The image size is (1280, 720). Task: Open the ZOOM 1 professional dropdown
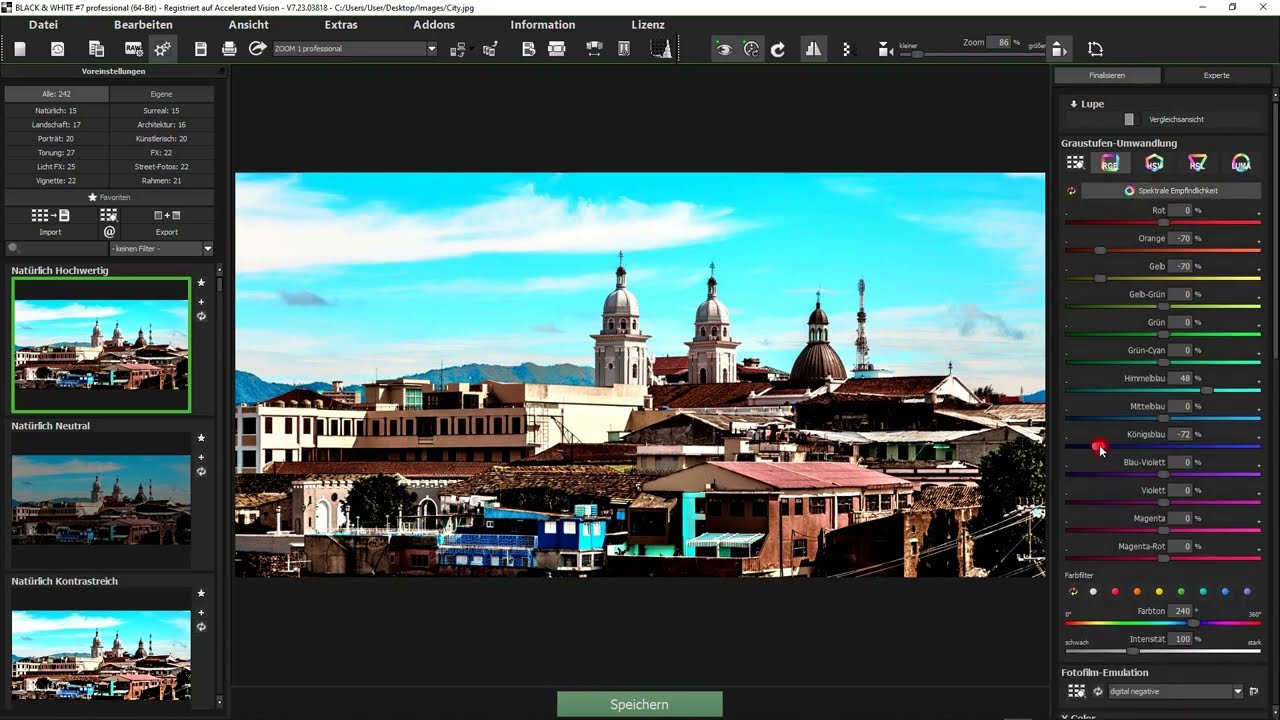point(355,49)
